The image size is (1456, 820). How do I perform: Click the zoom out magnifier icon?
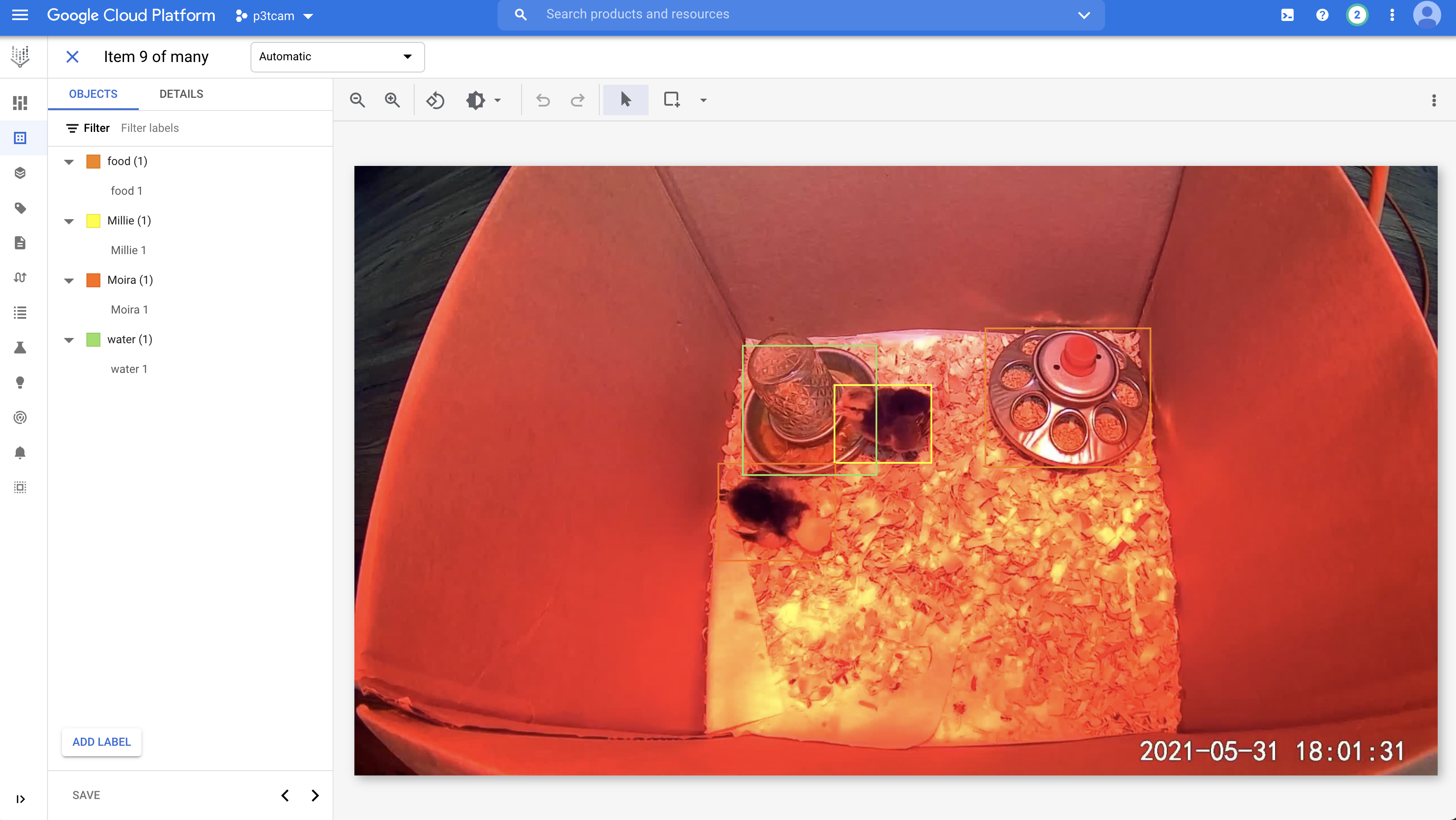[x=357, y=100]
